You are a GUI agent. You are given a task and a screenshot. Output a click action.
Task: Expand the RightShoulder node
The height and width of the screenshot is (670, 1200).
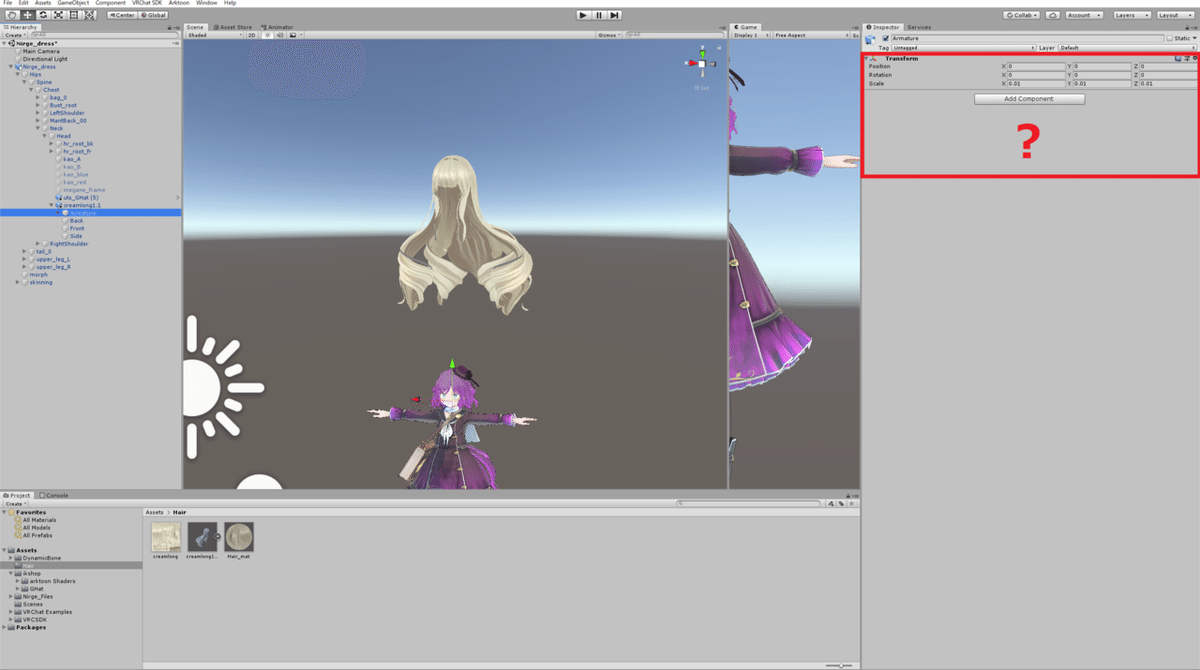pos(39,244)
